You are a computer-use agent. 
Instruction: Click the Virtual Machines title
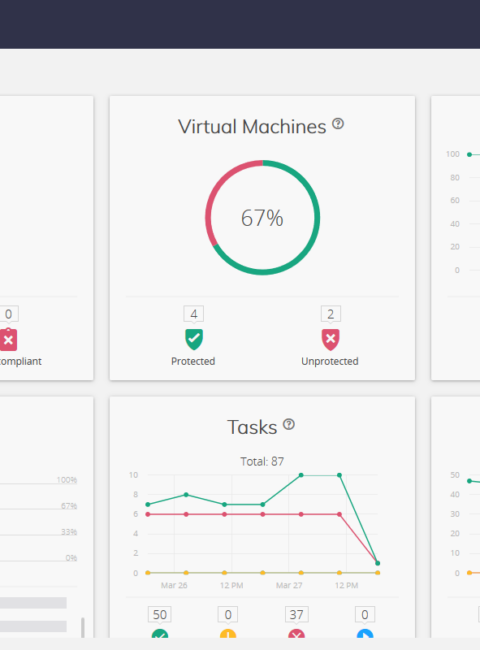click(x=252, y=126)
